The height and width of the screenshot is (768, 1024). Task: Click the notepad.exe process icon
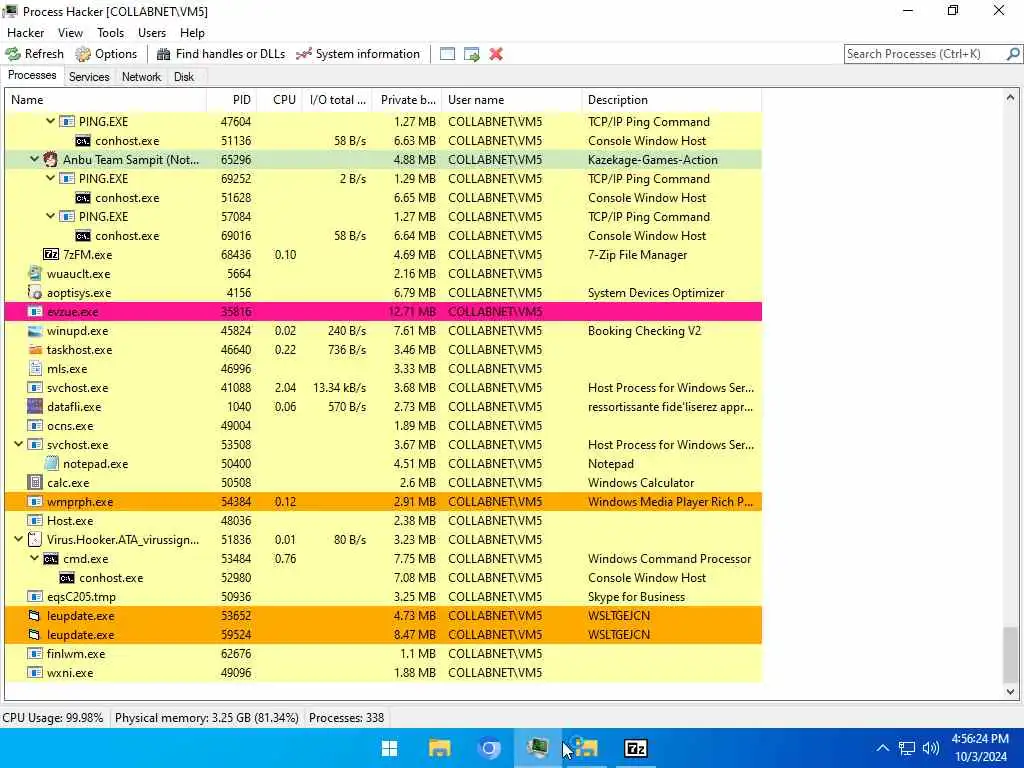point(52,464)
